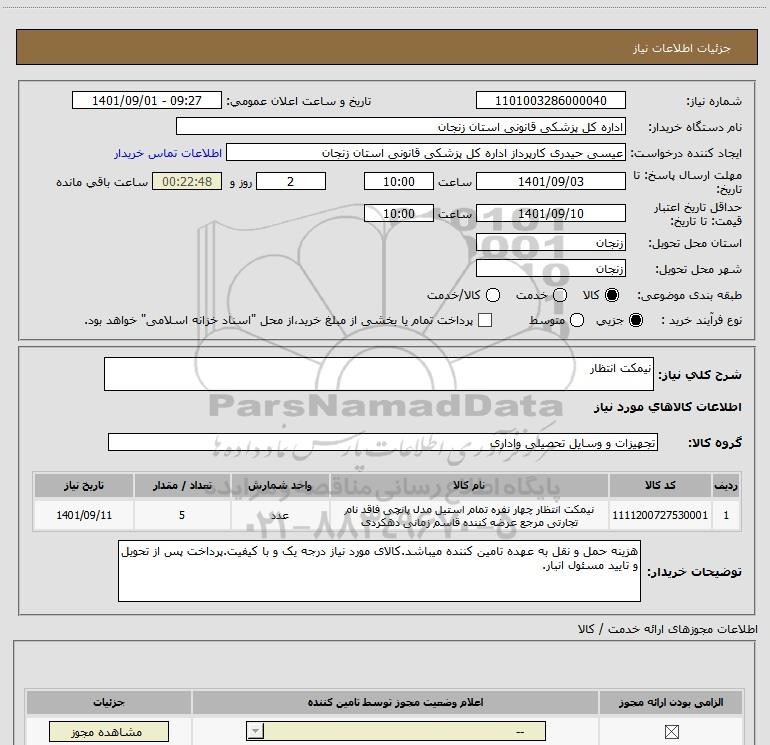Toggle the اسناد خزانه اسلامی payment checkbox
Viewport: 770px width, 745px height.
pos(485,321)
